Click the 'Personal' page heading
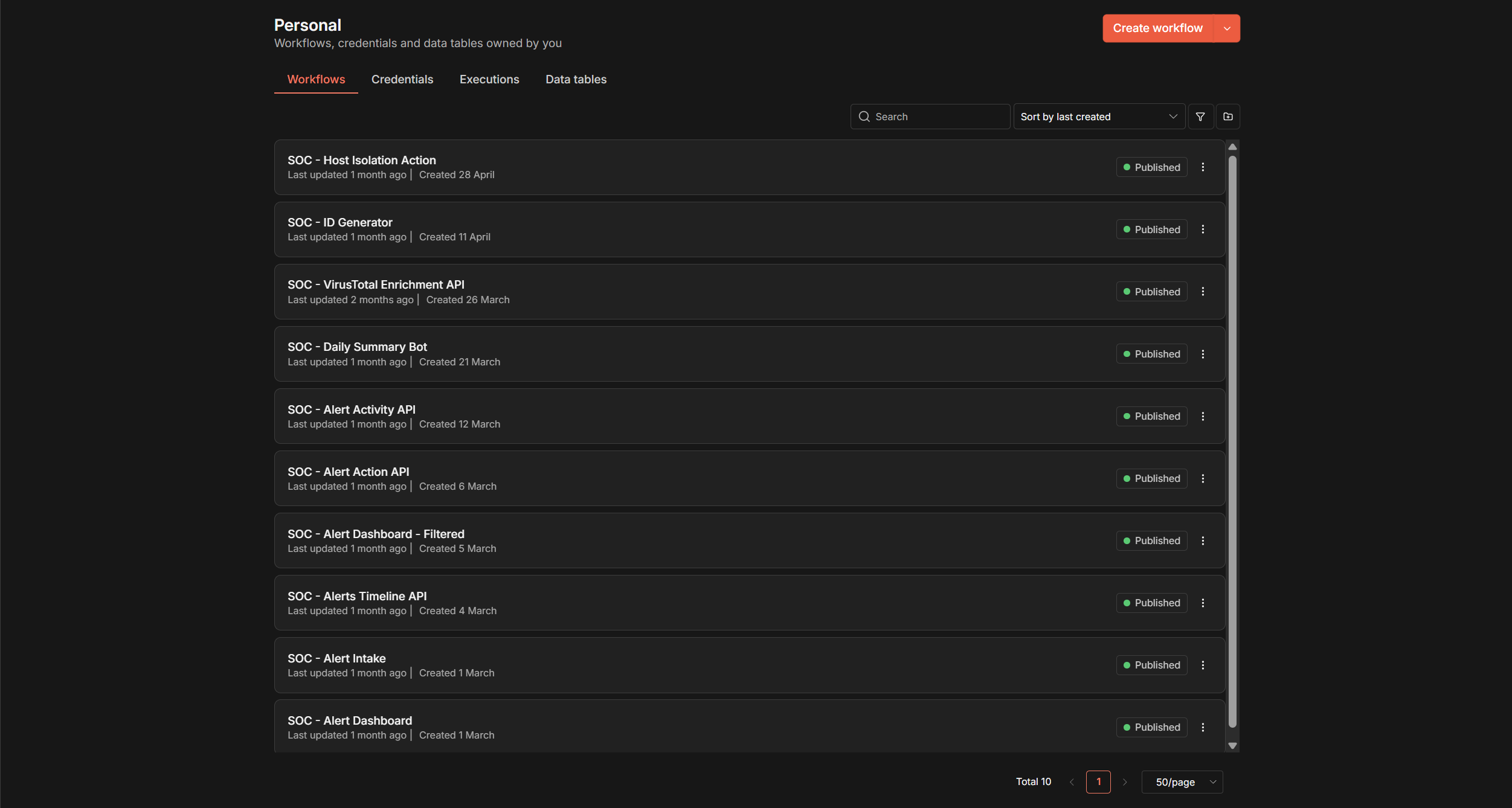 pyautogui.click(x=307, y=25)
